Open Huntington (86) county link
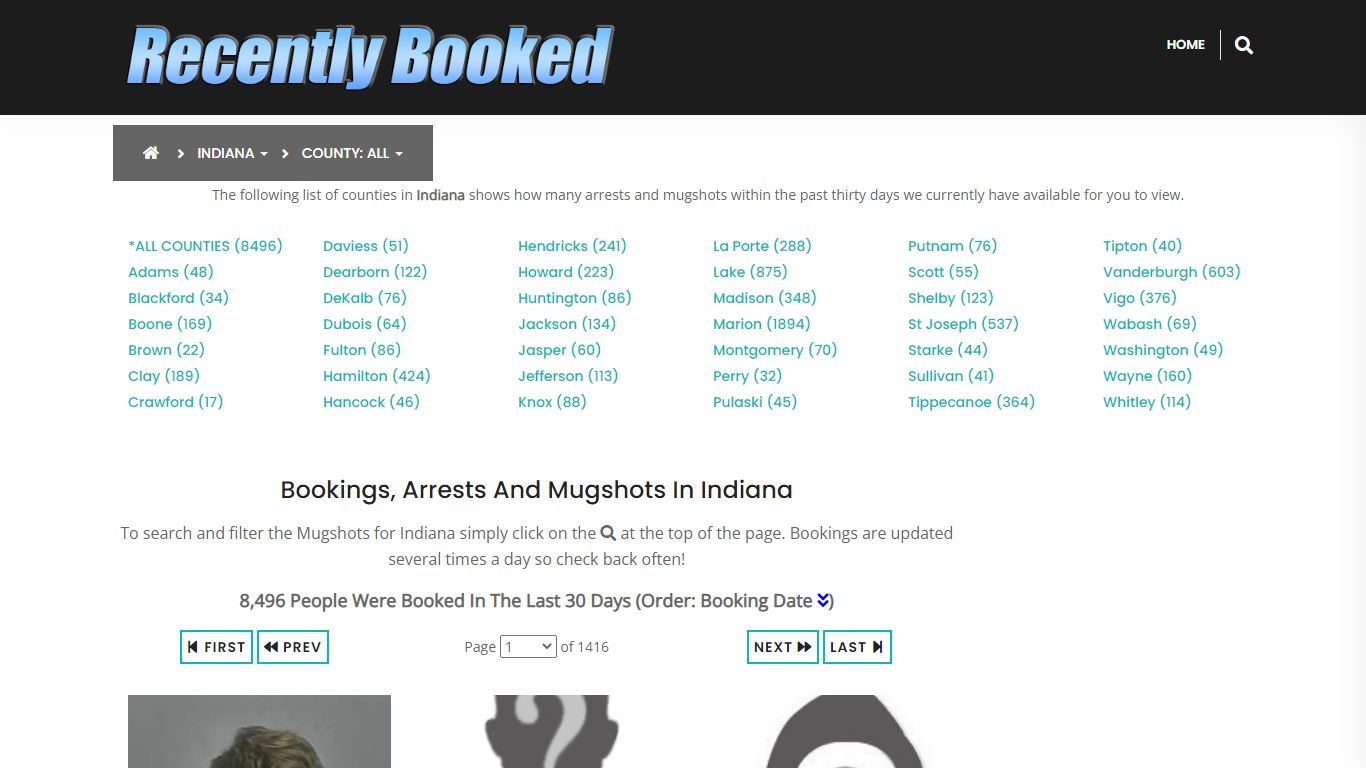The width and height of the screenshot is (1366, 768). [x=575, y=298]
